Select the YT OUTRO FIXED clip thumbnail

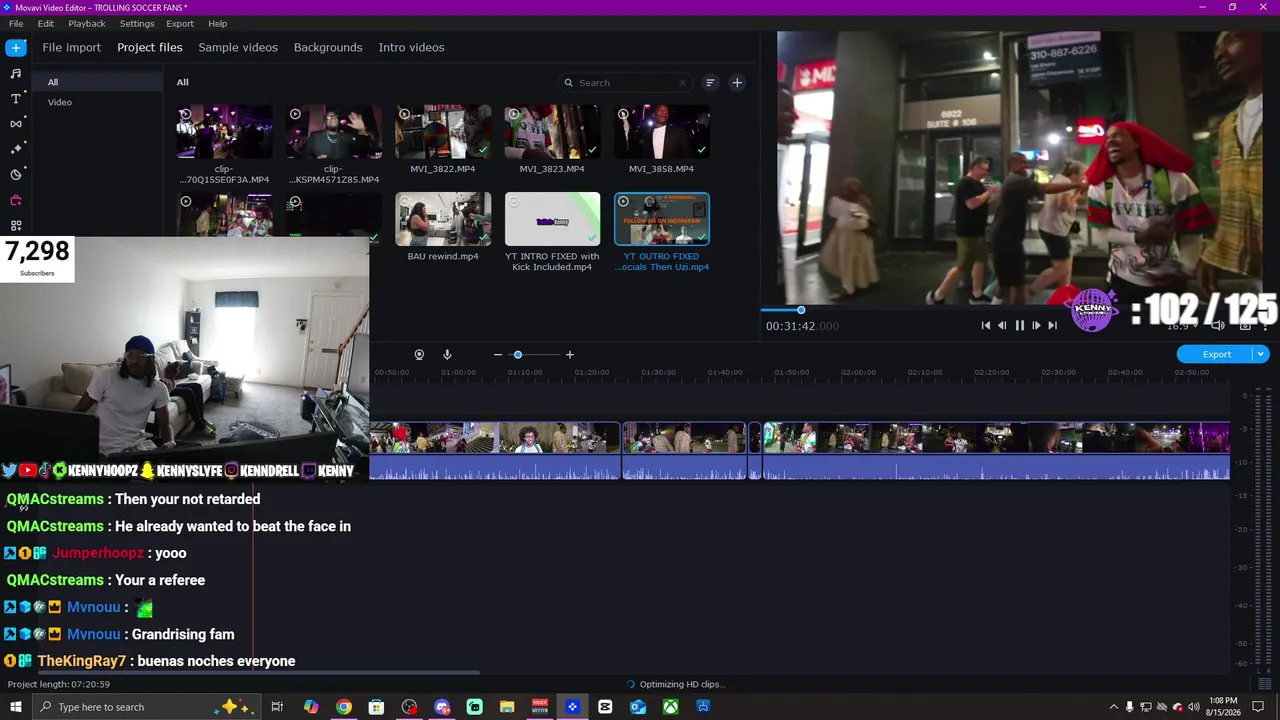pos(662,219)
